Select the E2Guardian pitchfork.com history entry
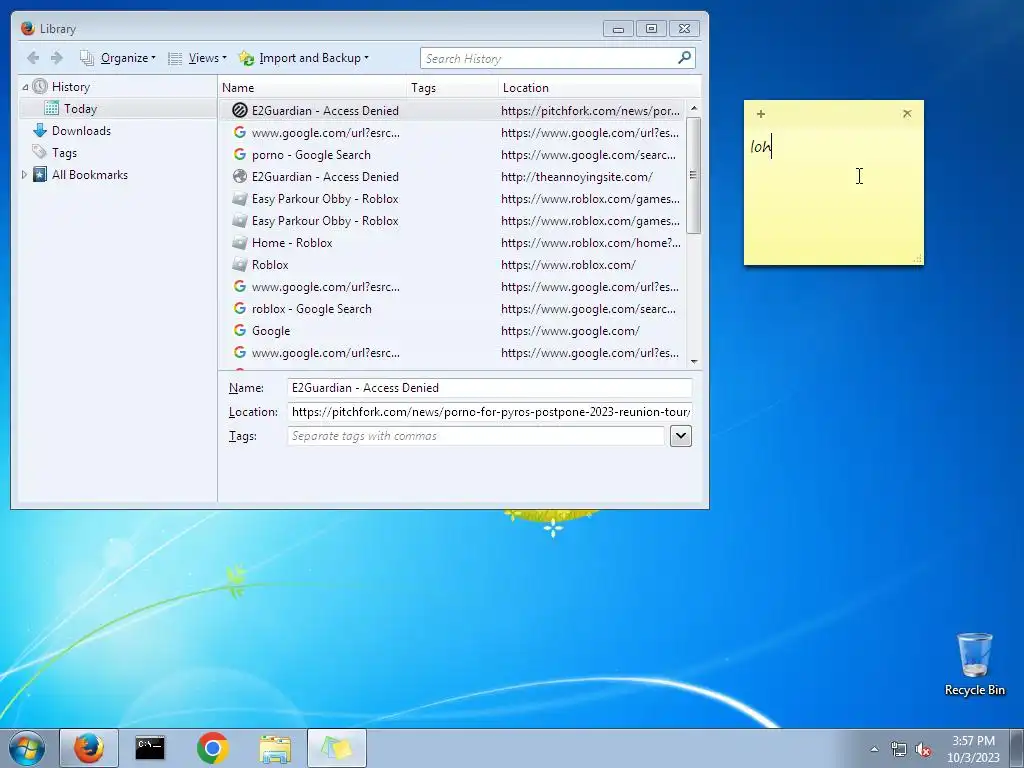Viewport: 1024px width, 768px height. 453,110
